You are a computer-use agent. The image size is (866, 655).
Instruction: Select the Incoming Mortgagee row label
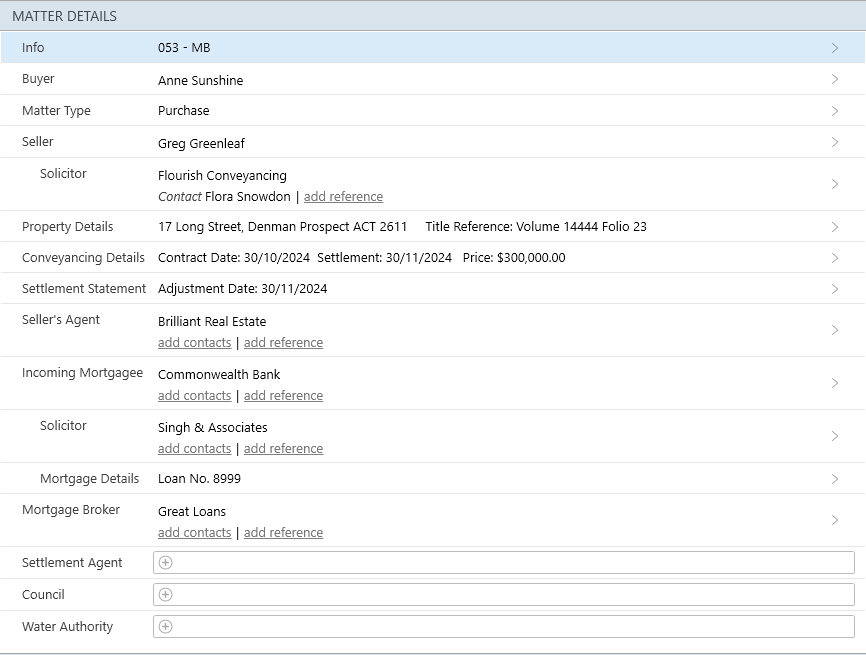(82, 373)
